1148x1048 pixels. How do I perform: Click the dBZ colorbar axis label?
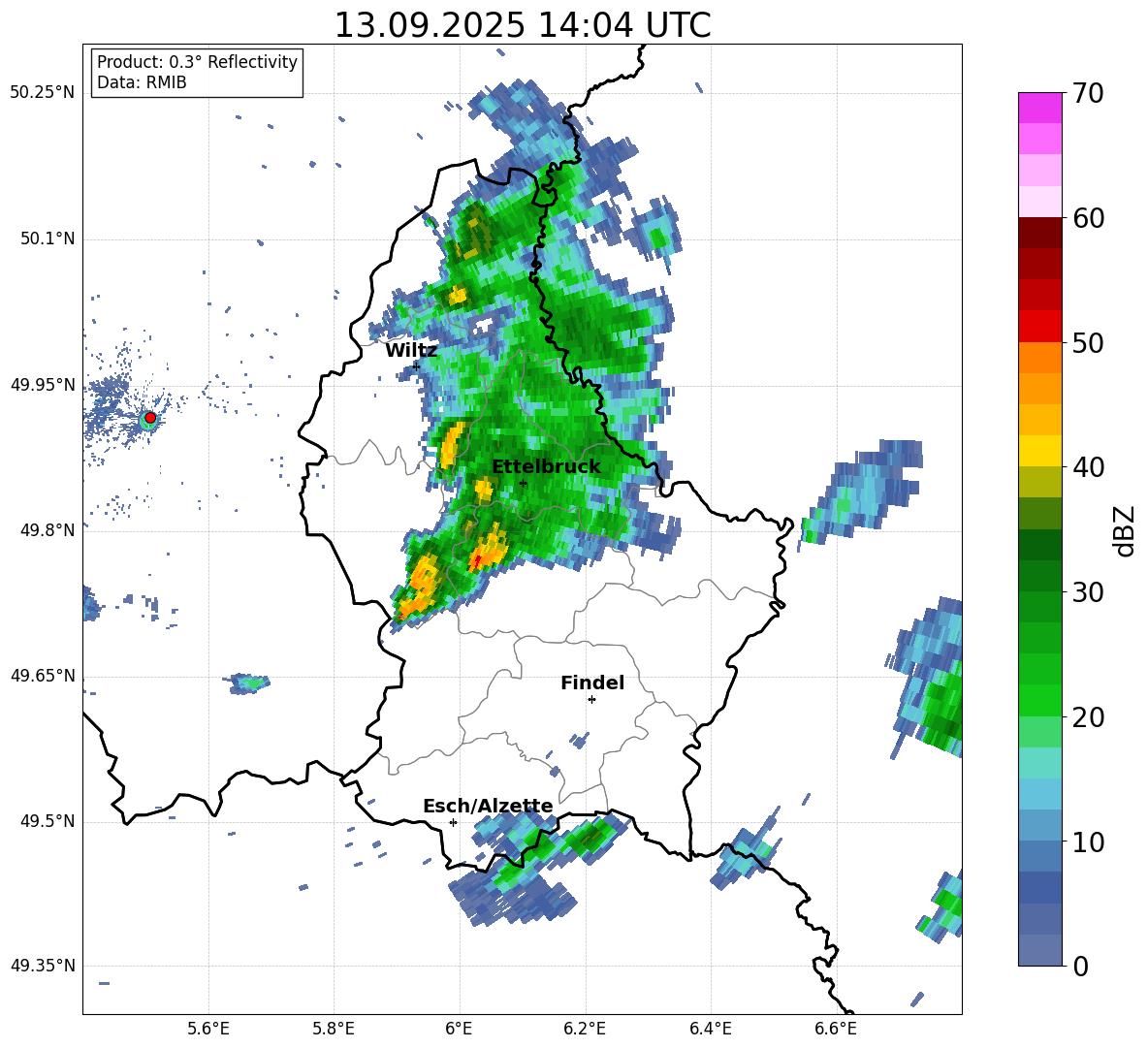pos(1126,530)
